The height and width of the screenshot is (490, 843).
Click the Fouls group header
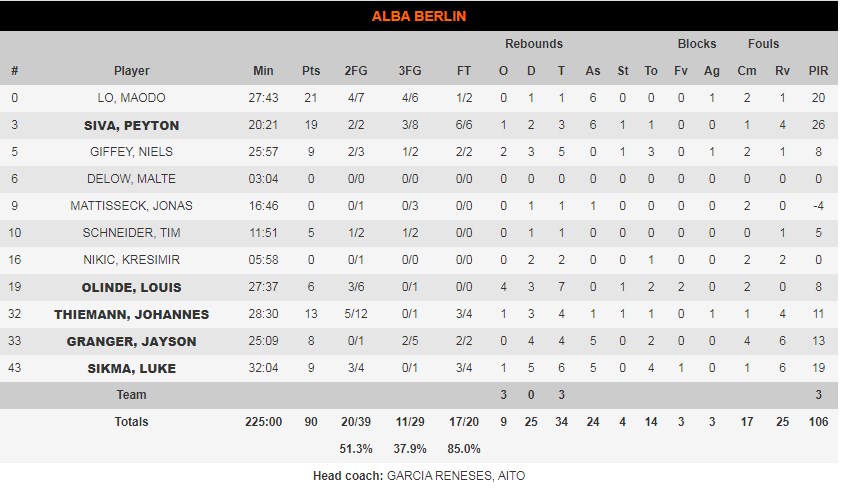[763, 44]
